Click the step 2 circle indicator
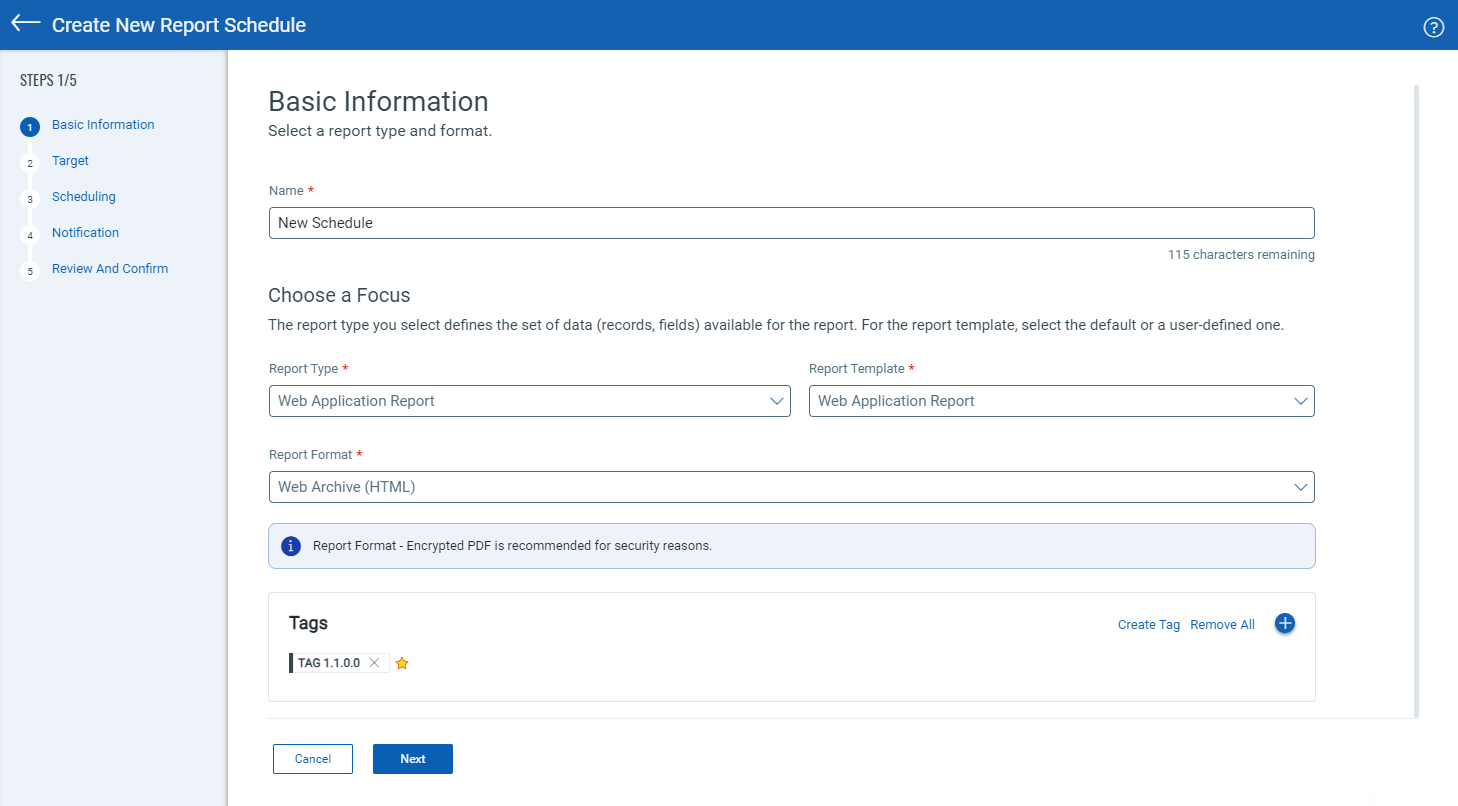The width and height of the screenshot is (1458, 806). 30,163
